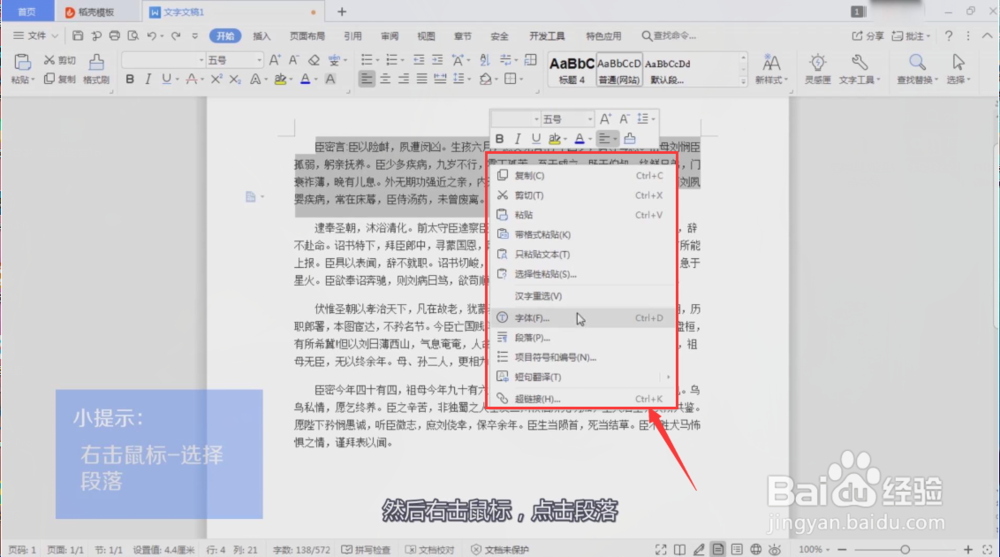Click the Format Painter (格式刷) icon
The width and height of the screenshot is (1000, 557).
click(x=96, y=63)
